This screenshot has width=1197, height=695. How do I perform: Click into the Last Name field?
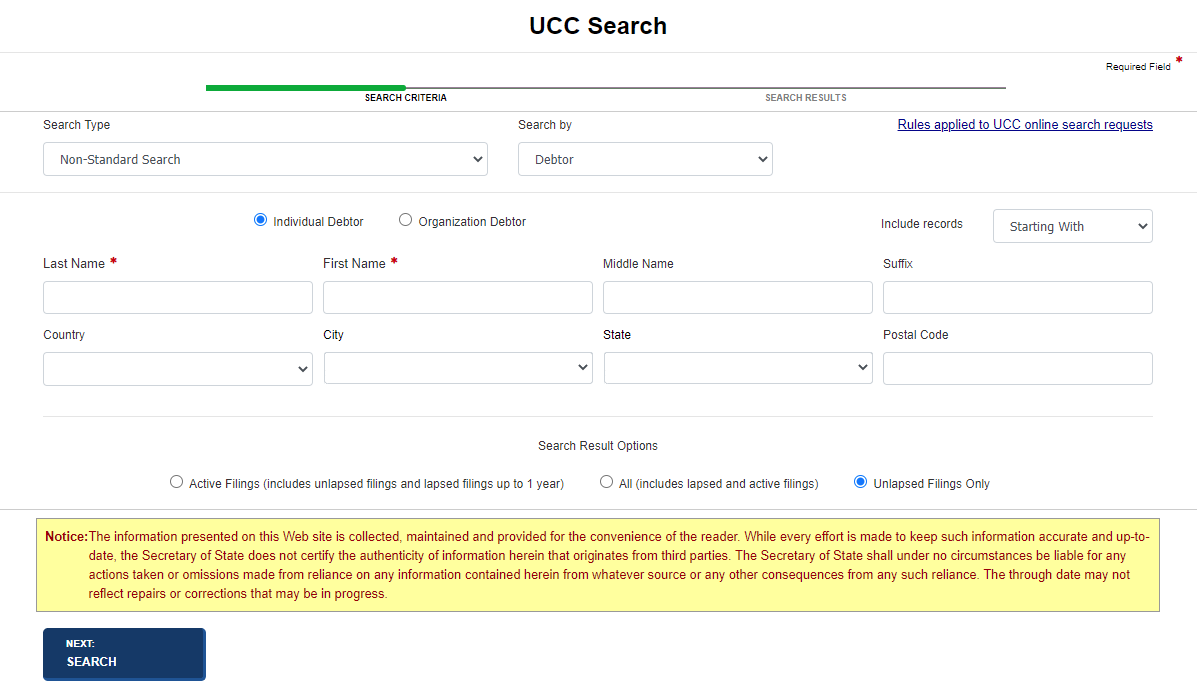point(177,297)
